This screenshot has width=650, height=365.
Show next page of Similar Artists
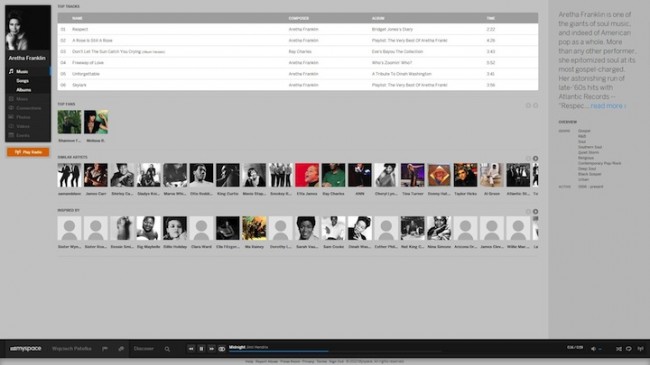click(536, 158)
